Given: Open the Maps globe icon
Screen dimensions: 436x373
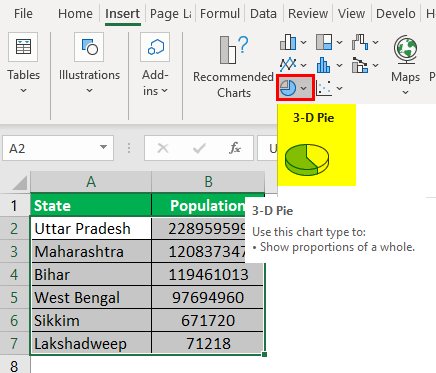Looking at the screenshot, I should 405,50.
